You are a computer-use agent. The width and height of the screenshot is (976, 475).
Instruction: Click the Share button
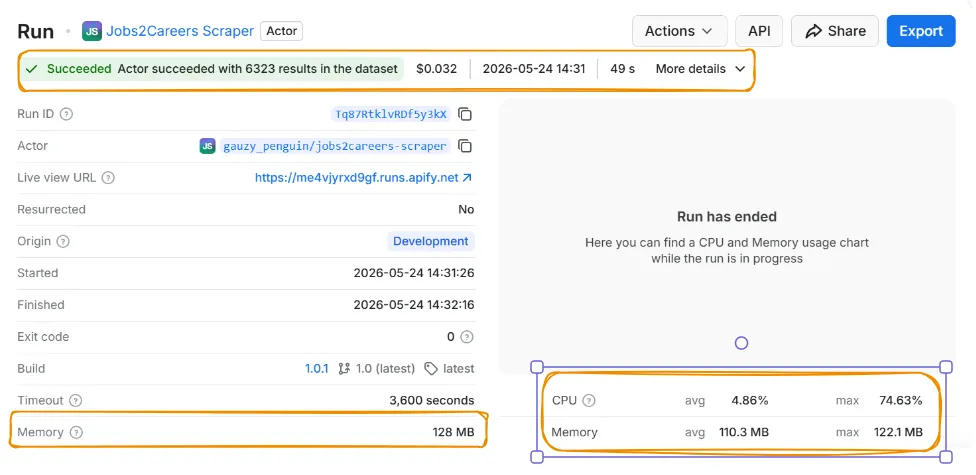[x=835, y=31]
